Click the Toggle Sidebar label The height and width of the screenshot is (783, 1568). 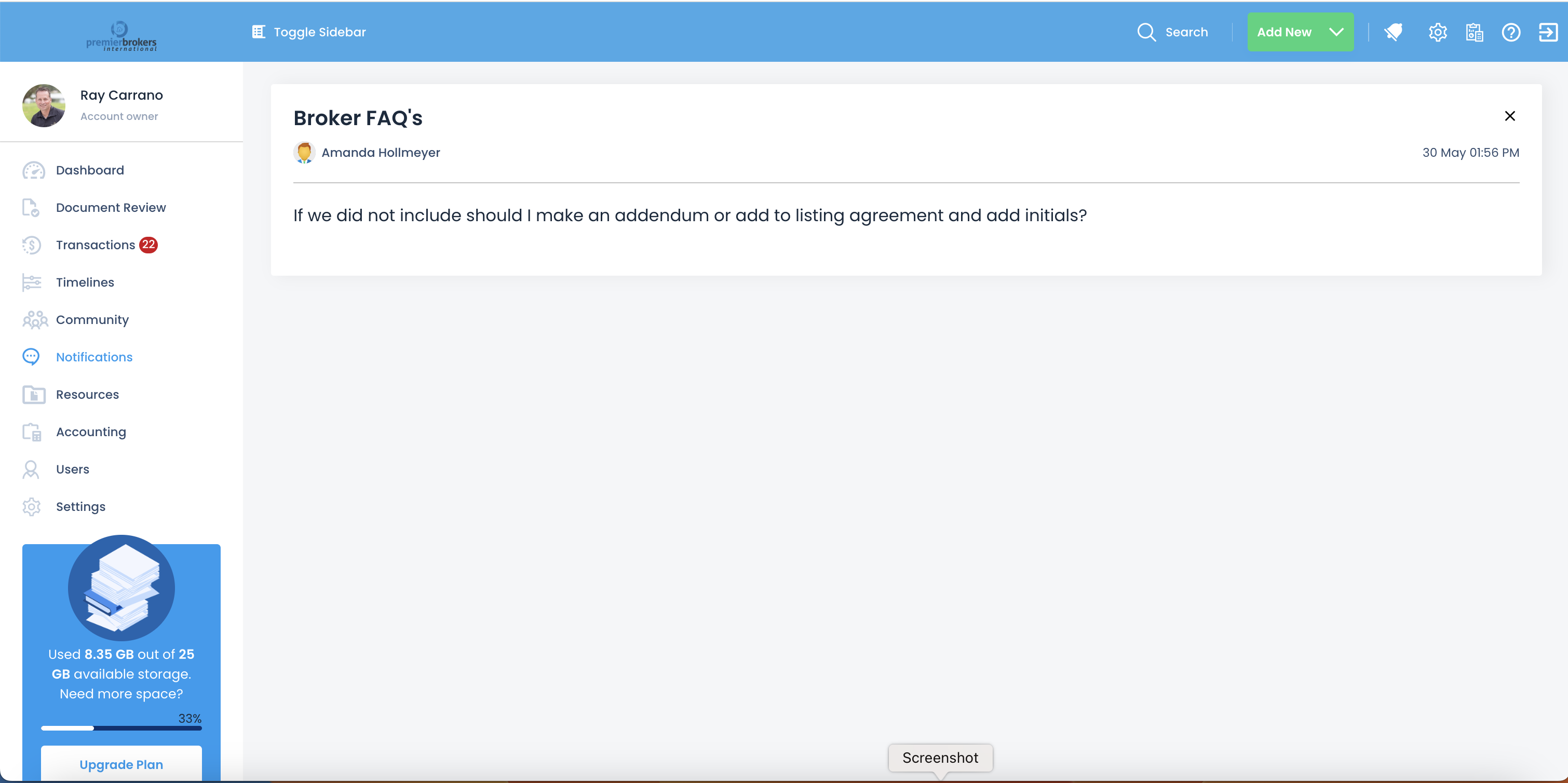tap(319, 32)
